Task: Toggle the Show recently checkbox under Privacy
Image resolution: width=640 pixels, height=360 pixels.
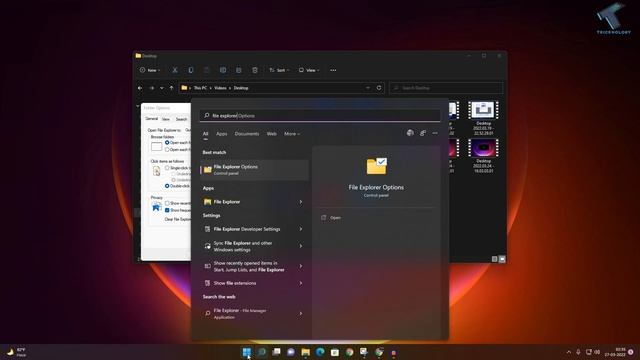Action: [x=167, y=203]
